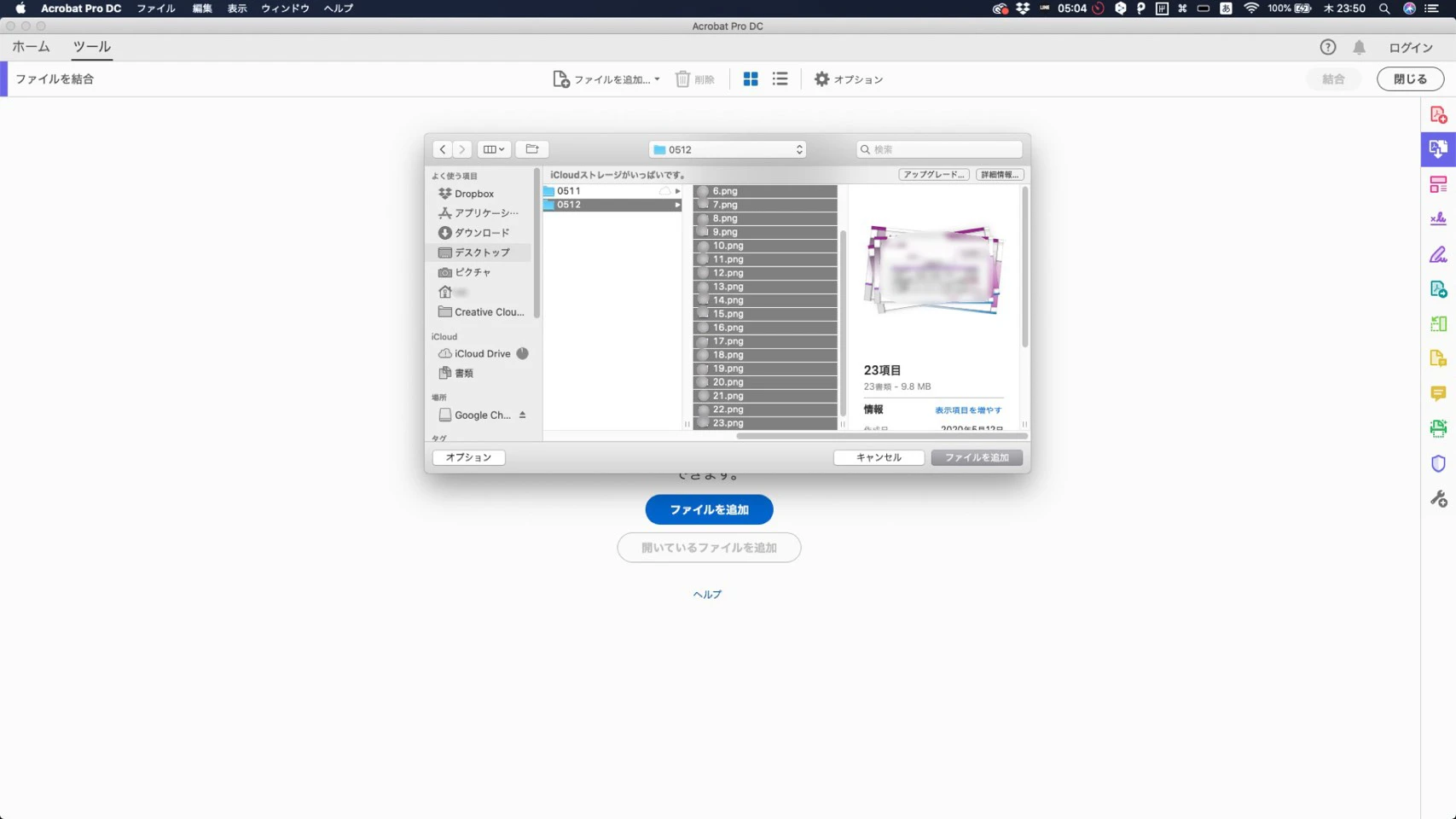Open the Help question mark icon
1456x819 pixels.
pos(1327,48)
